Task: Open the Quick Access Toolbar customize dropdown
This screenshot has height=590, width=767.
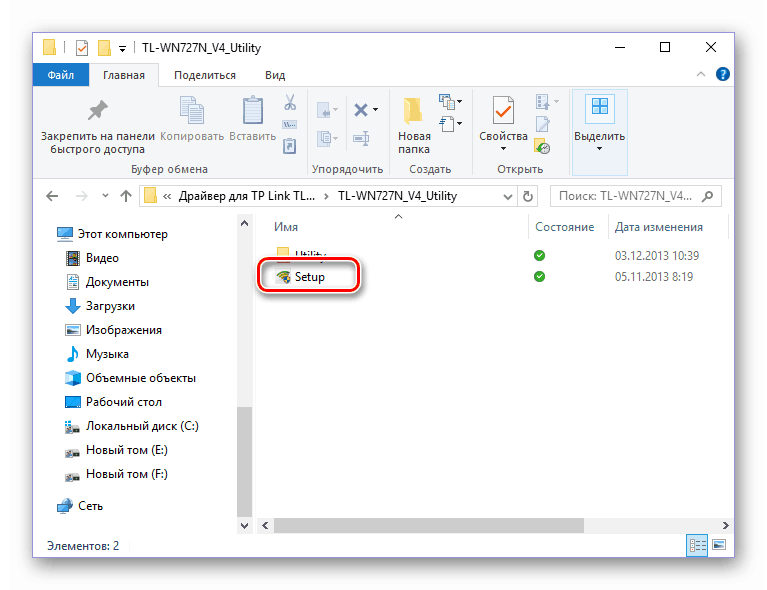Action: [122, 48]
